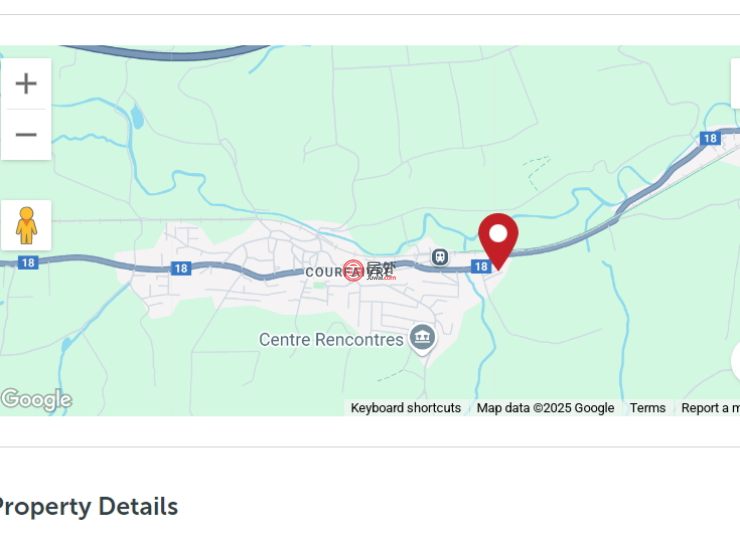The width and height of the screenshot is (740, 540).
Task: Open the Google logo link on the map
Action: pos(36,399)
